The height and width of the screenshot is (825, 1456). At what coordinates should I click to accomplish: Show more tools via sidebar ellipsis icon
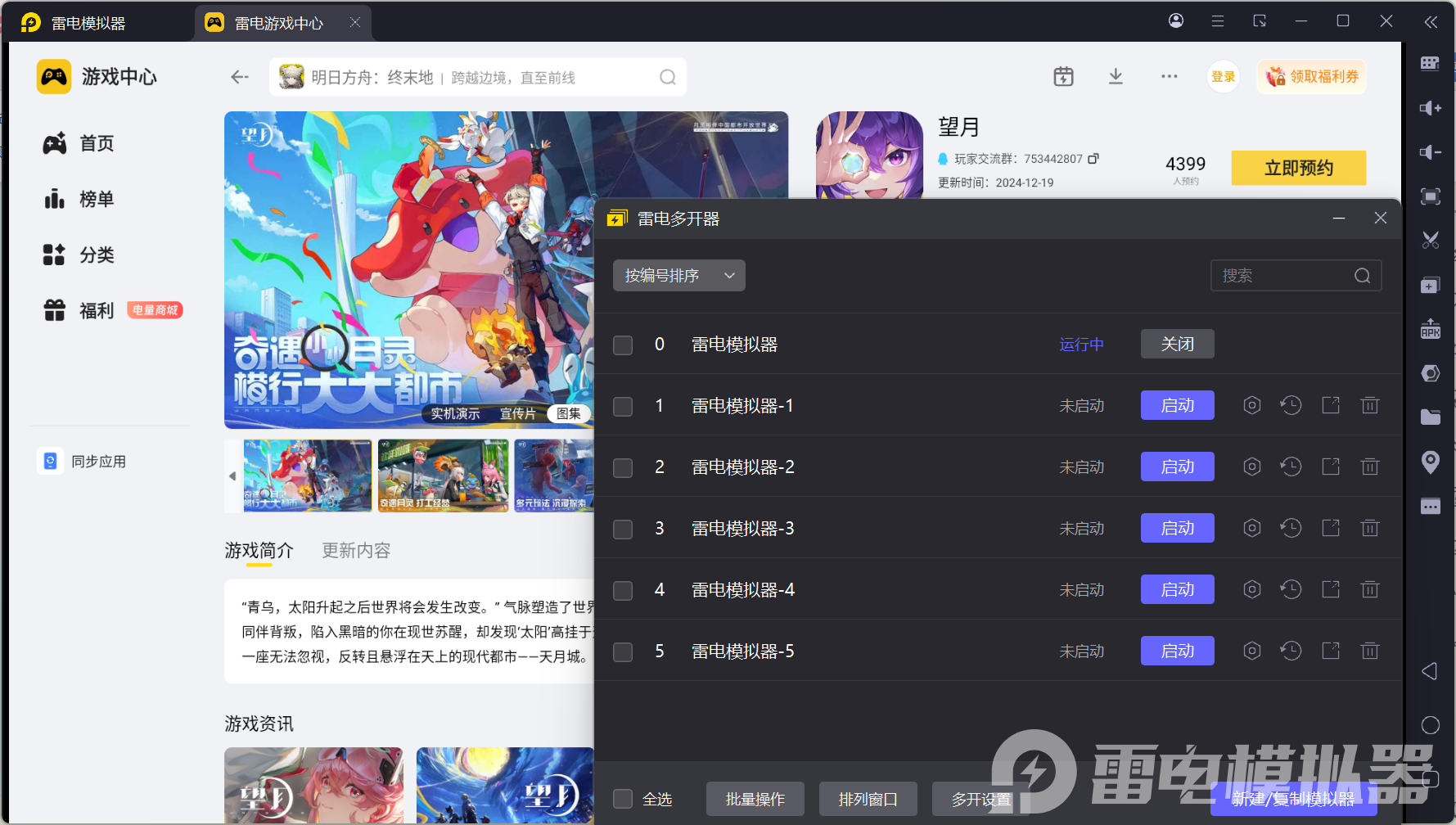pyautogui.click(x=1430, y=507)
